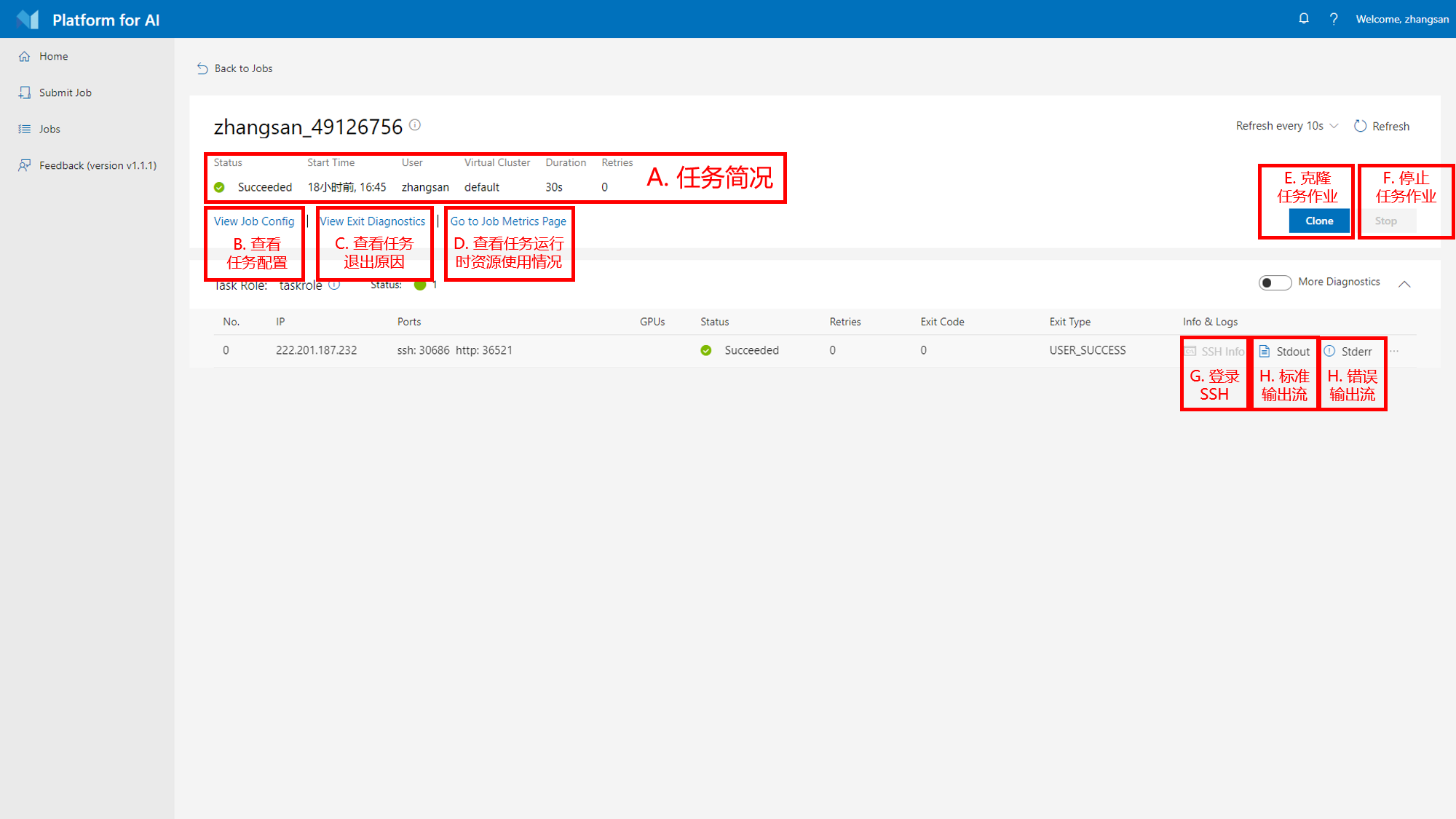This screenshot has height=819, width=1456.
Task: Click the notification bell icon
Action: [1303, 19]
